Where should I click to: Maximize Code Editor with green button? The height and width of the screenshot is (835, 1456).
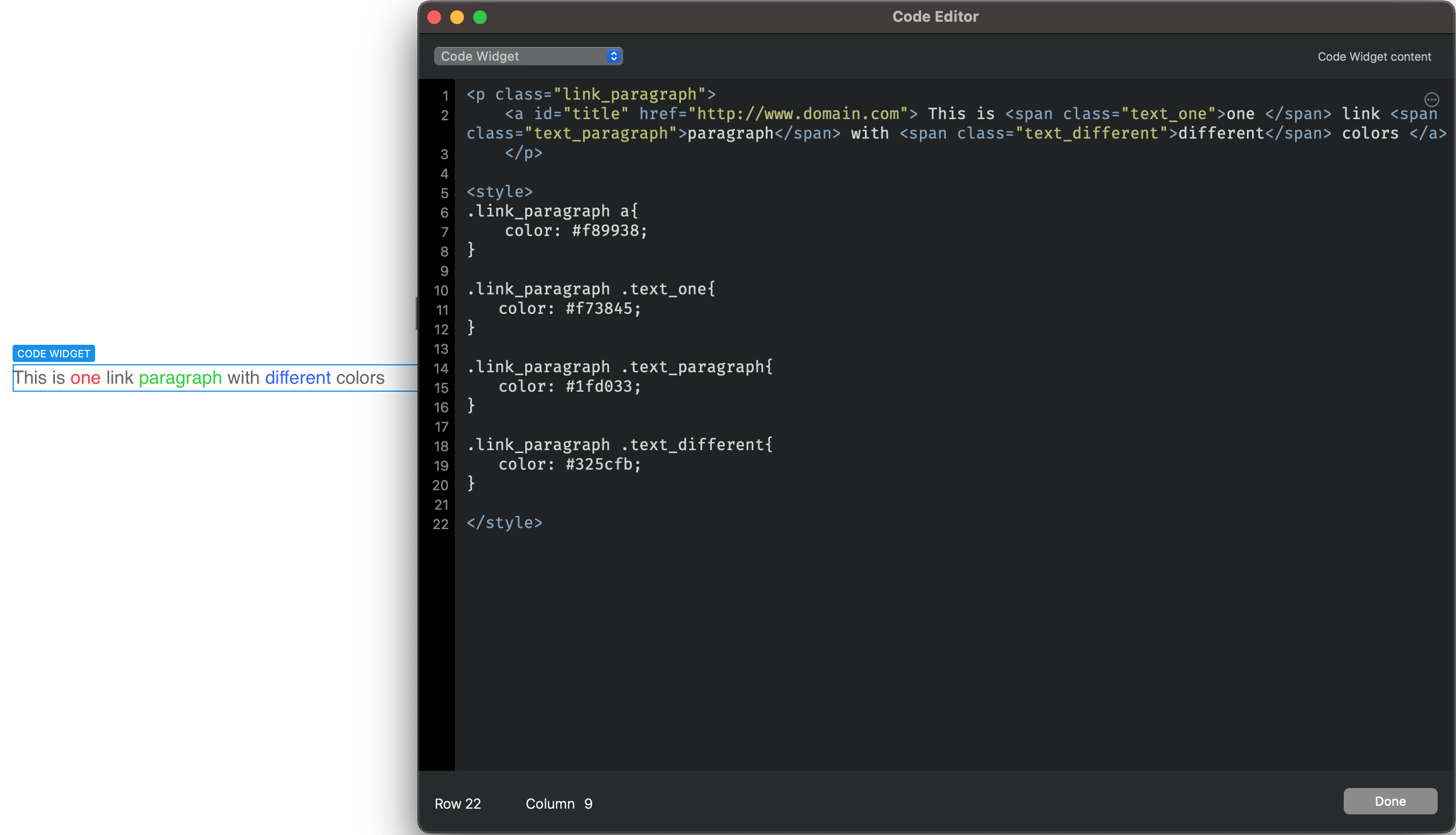pos(480,17)
